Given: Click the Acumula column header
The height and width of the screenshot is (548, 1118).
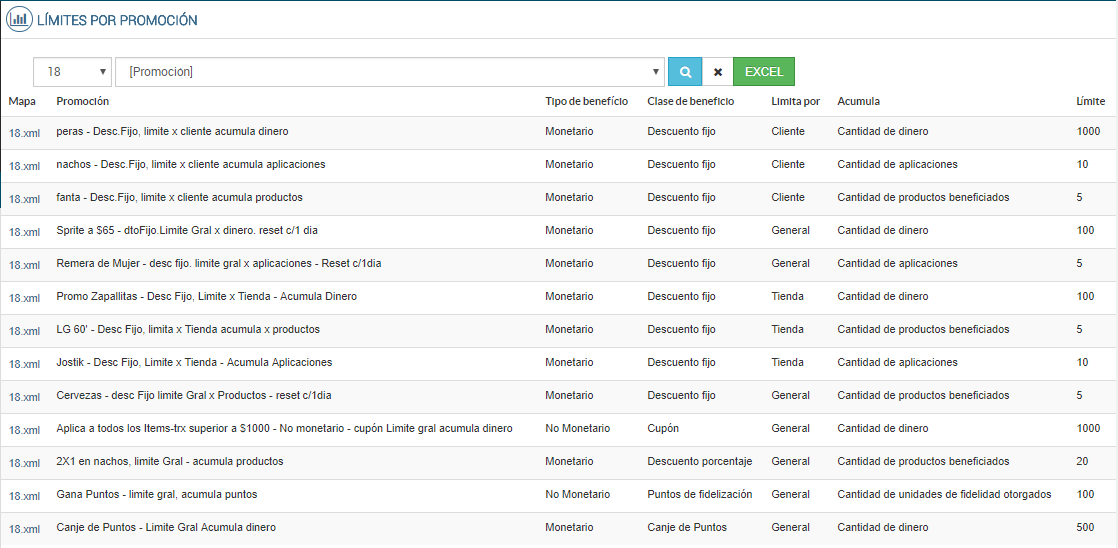Looking at the screenshot, I should point(858,101).
